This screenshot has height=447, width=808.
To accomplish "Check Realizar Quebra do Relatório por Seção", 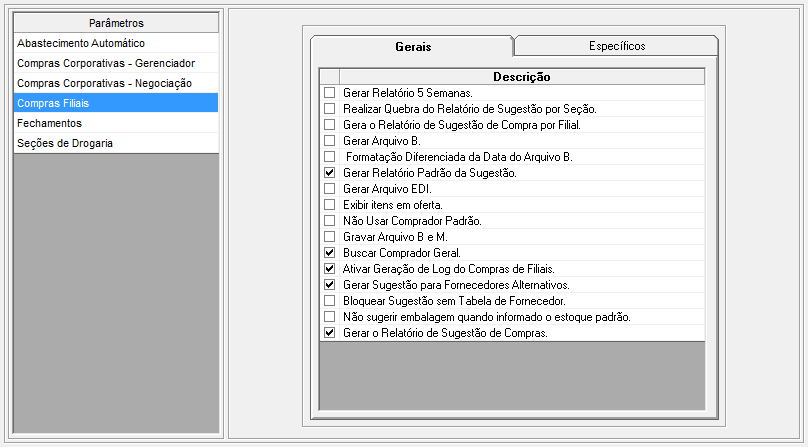I will coord(329,109).
